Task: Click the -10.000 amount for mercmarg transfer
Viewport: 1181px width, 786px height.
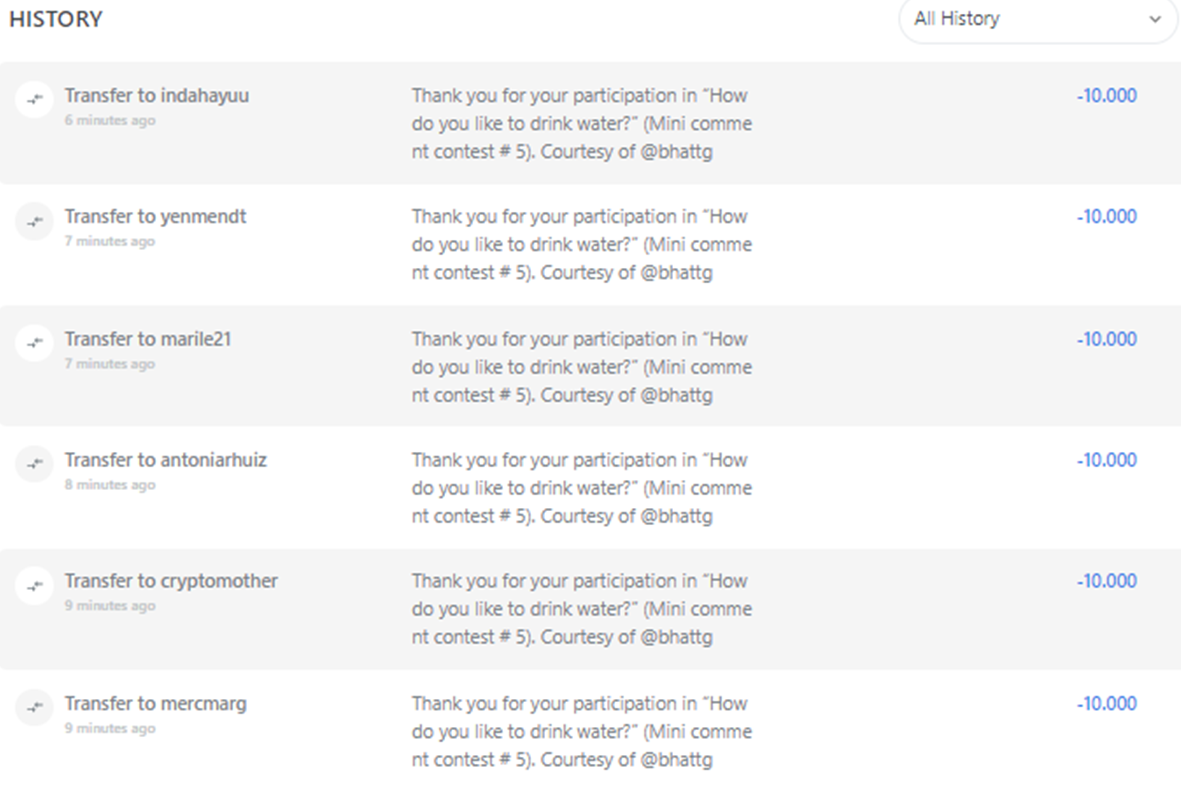Action: (1106, 703)
